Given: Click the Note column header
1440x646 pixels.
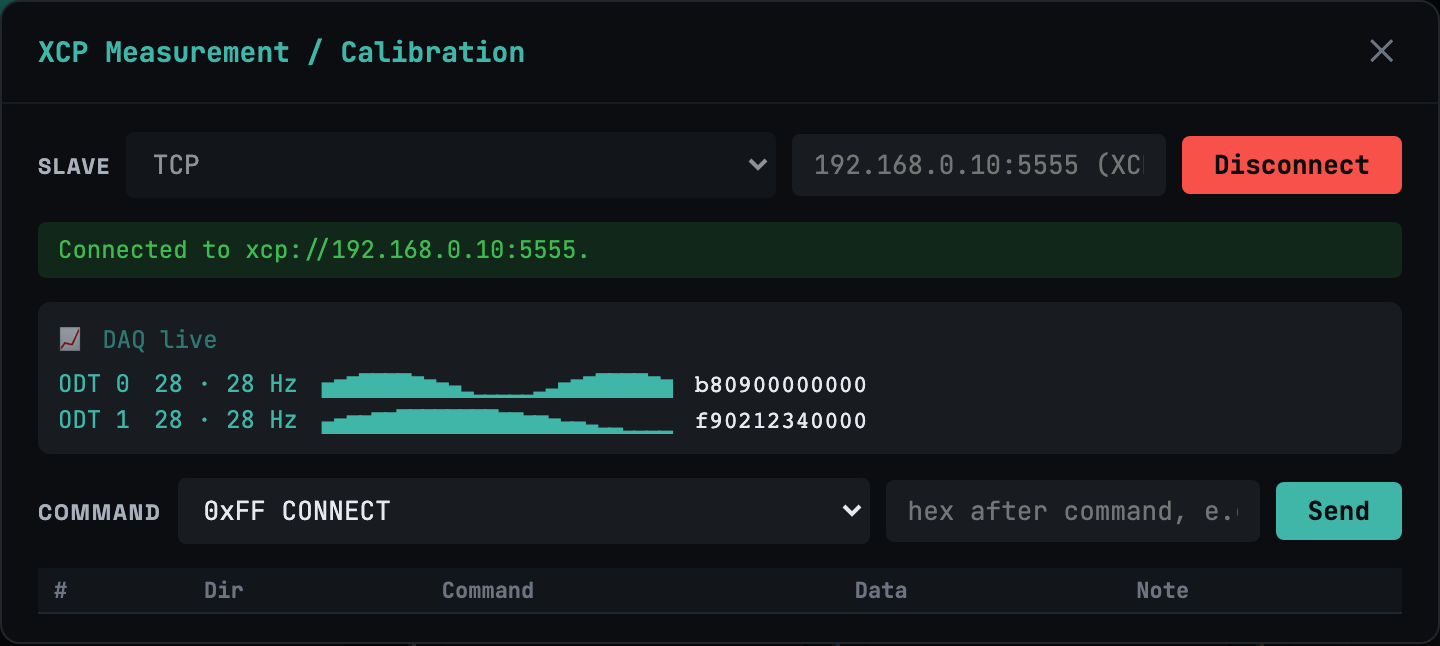Looking at the screenshot, I should 1162,590.
